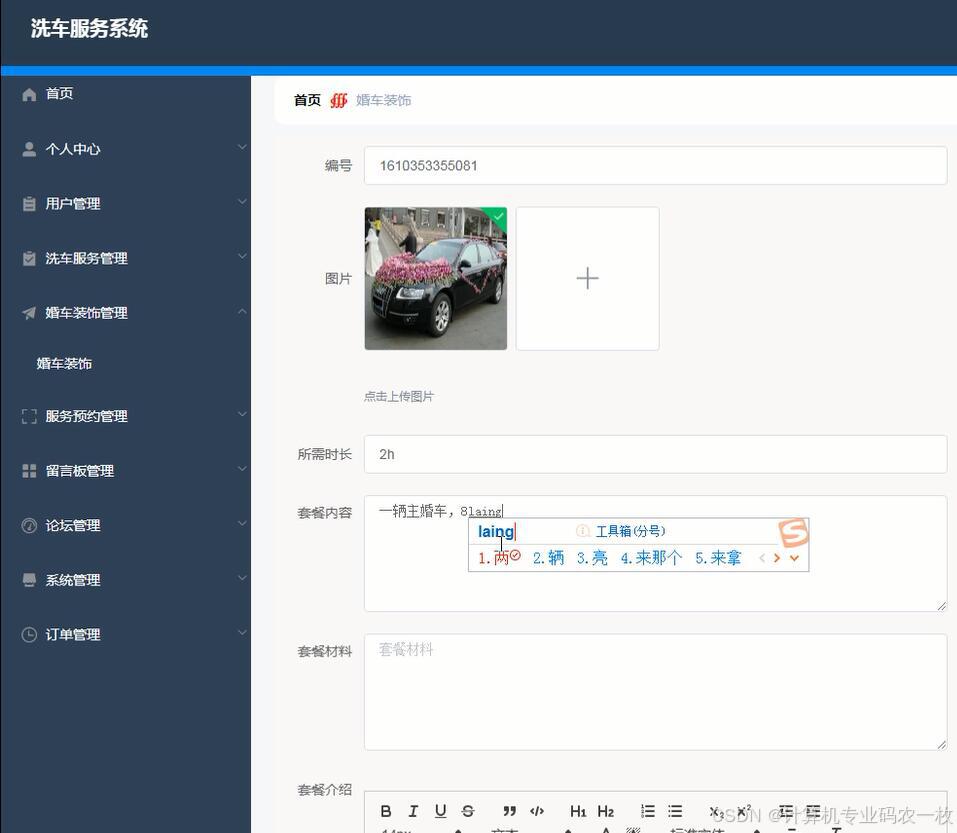Expand the 论坛管理 submenu chevron
Viewport: 957px width, 833px height.
click(x=242, y=524)
